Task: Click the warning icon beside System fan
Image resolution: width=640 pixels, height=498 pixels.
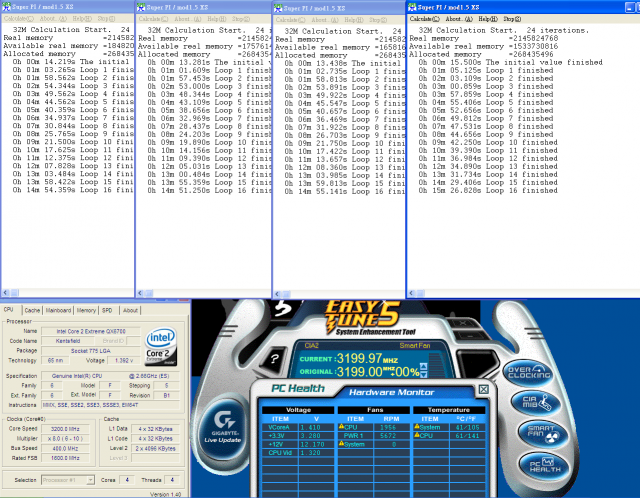Action: tap(341, 444)
